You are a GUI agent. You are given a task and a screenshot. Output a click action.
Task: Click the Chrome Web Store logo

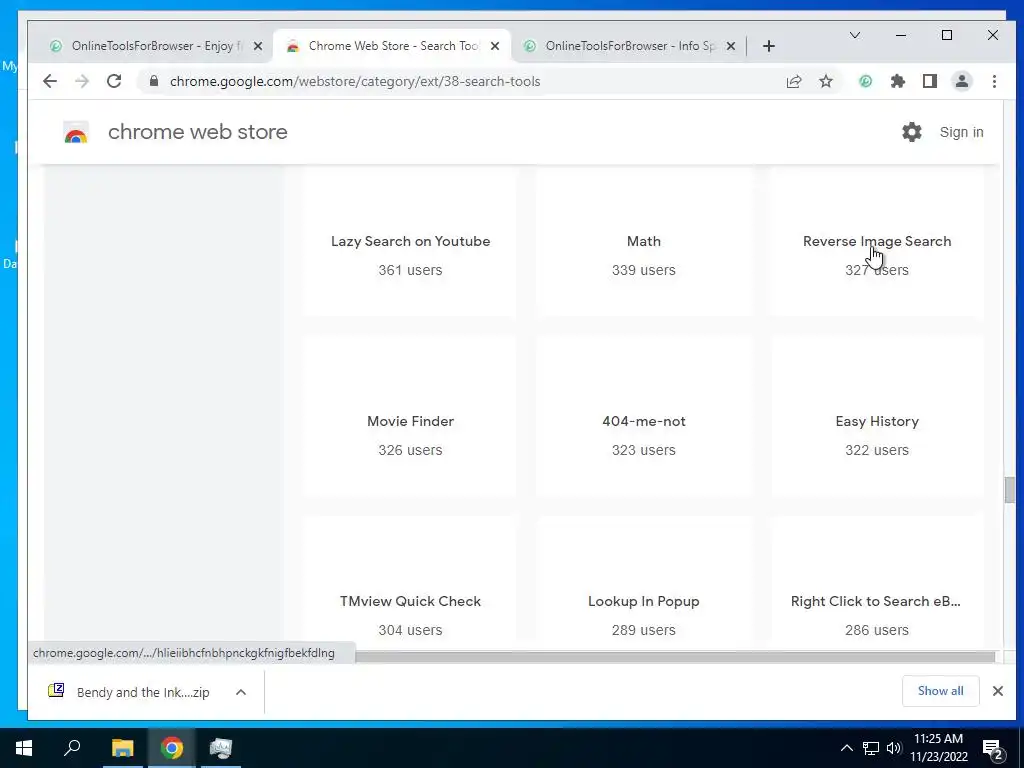tap(76, 133)
